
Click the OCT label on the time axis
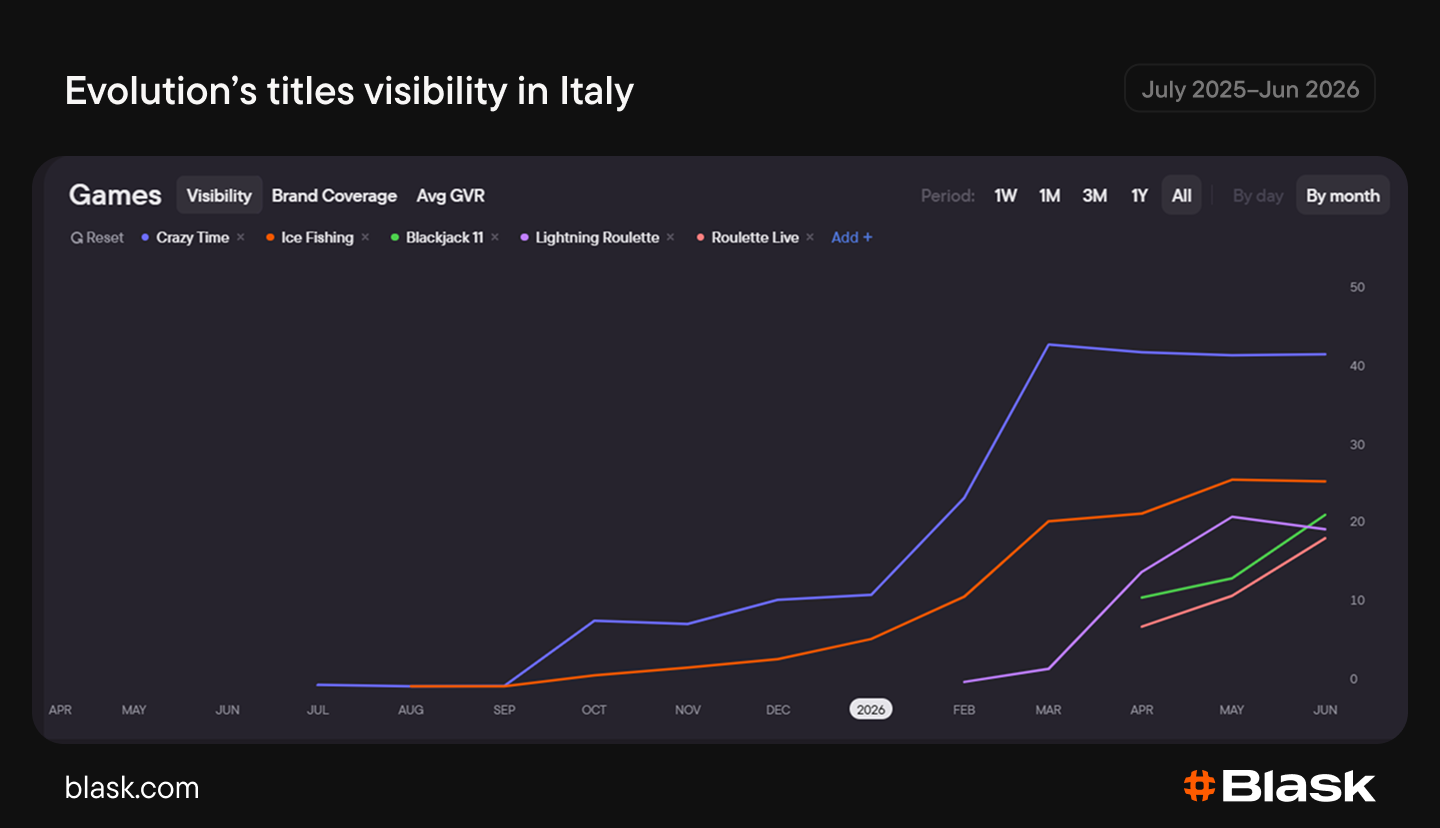coord(594,710)
